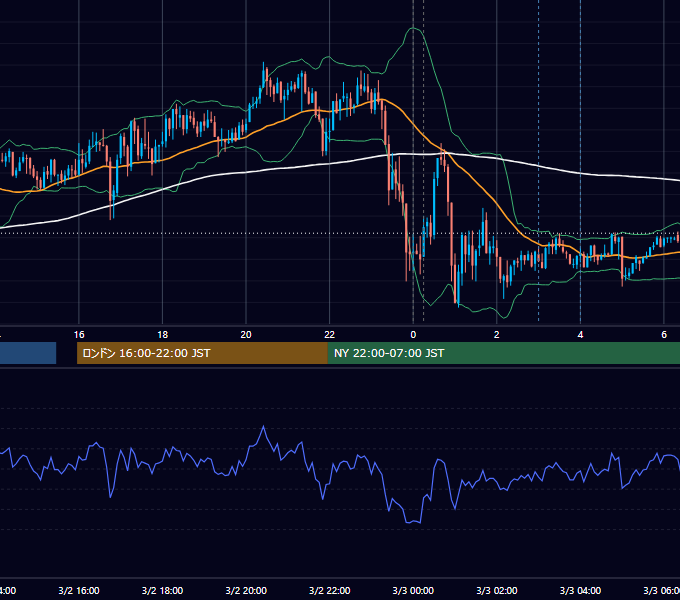Click the 3/2 18:00 date label

click(163, 590)
